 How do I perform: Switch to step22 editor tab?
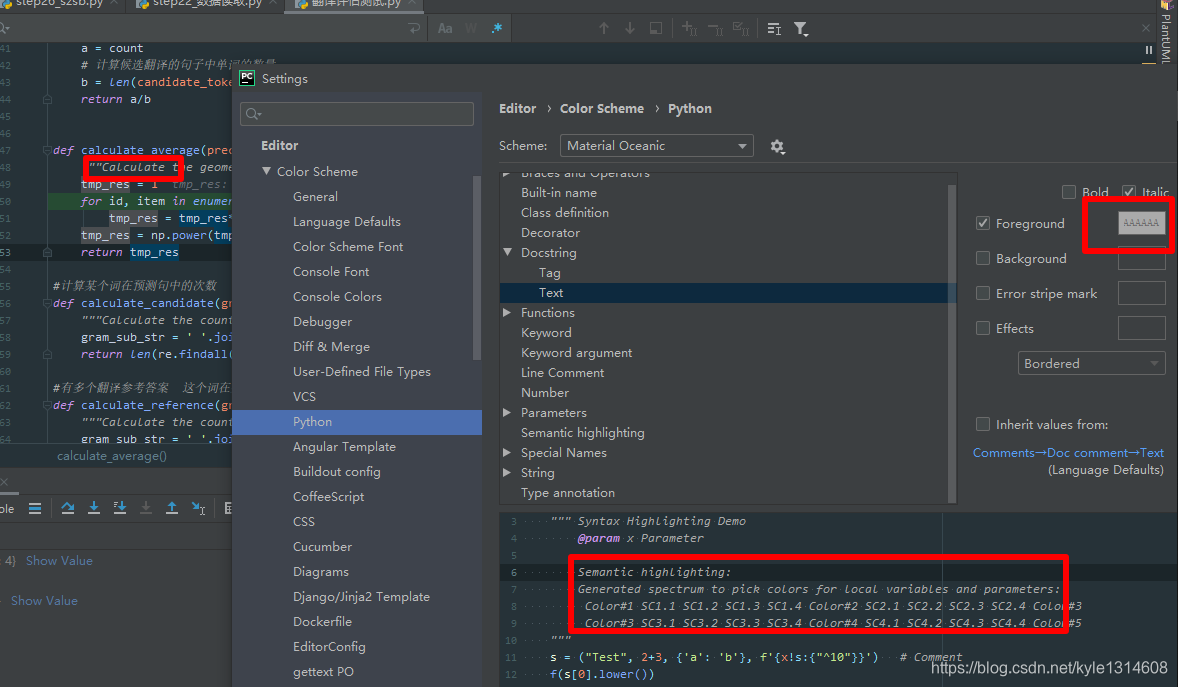pos(207,5)
